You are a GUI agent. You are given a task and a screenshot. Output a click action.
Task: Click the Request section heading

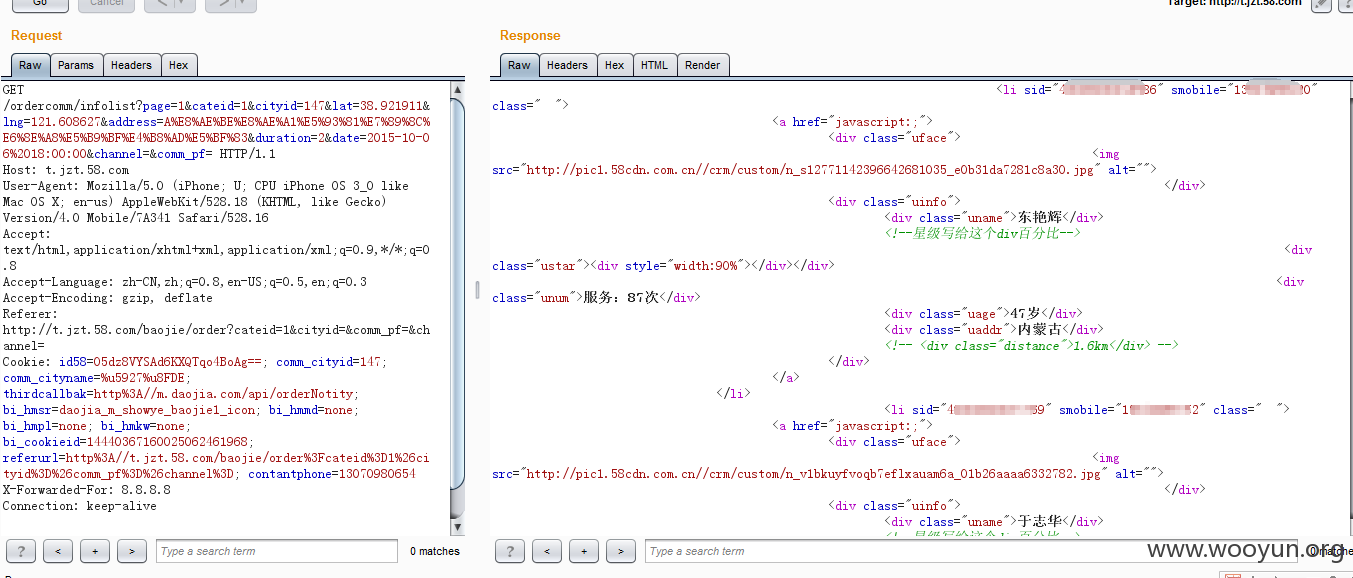[37, 35]
